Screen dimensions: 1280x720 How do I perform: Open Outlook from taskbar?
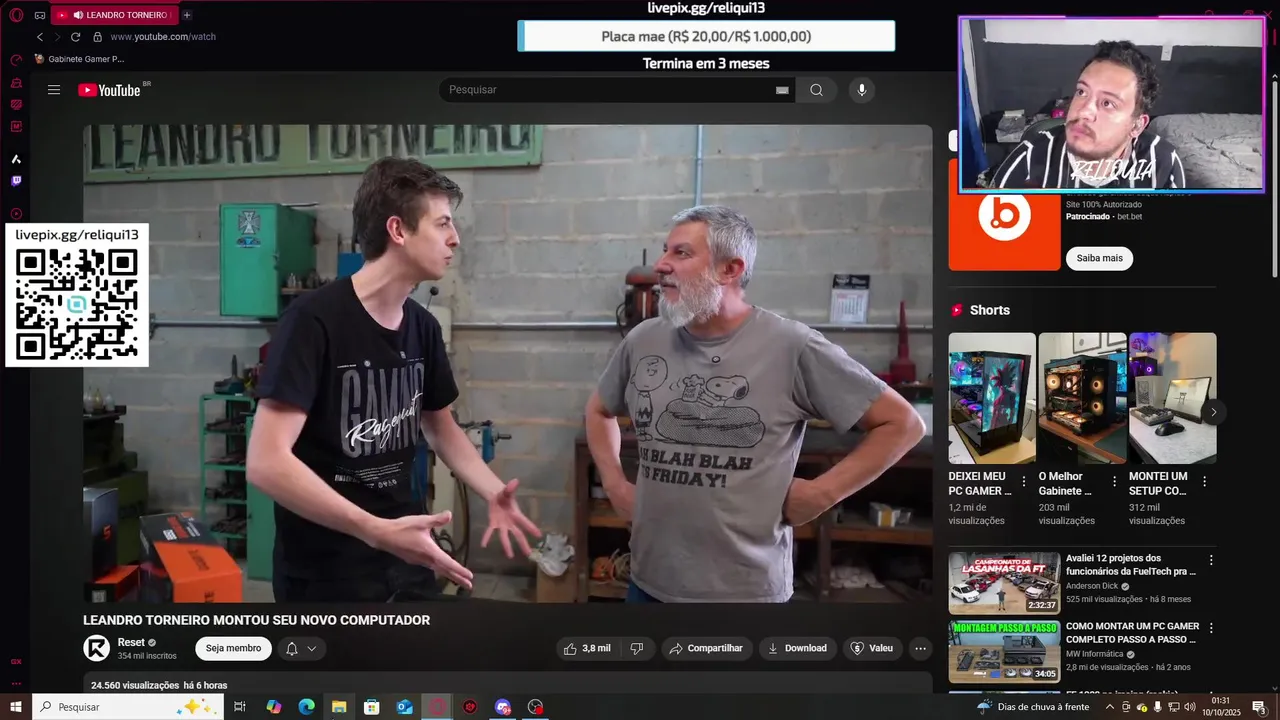pos(404,707)
